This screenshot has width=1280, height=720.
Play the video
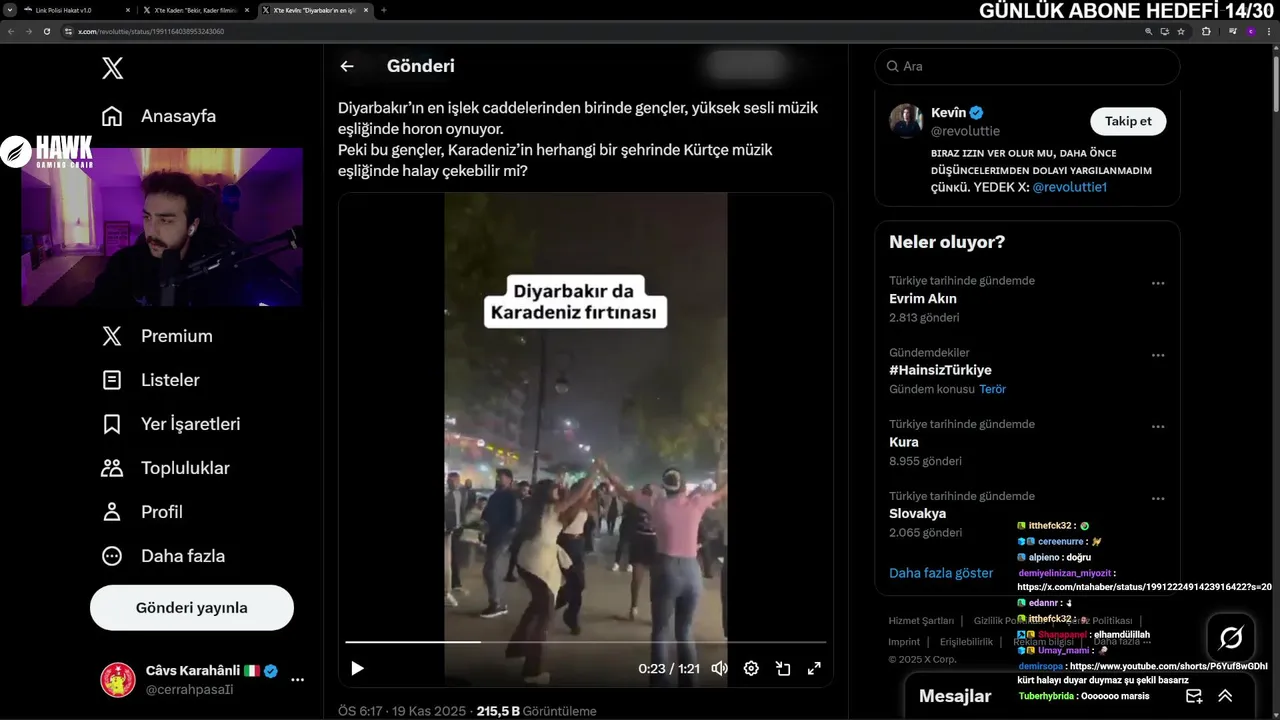coord(357,668)
